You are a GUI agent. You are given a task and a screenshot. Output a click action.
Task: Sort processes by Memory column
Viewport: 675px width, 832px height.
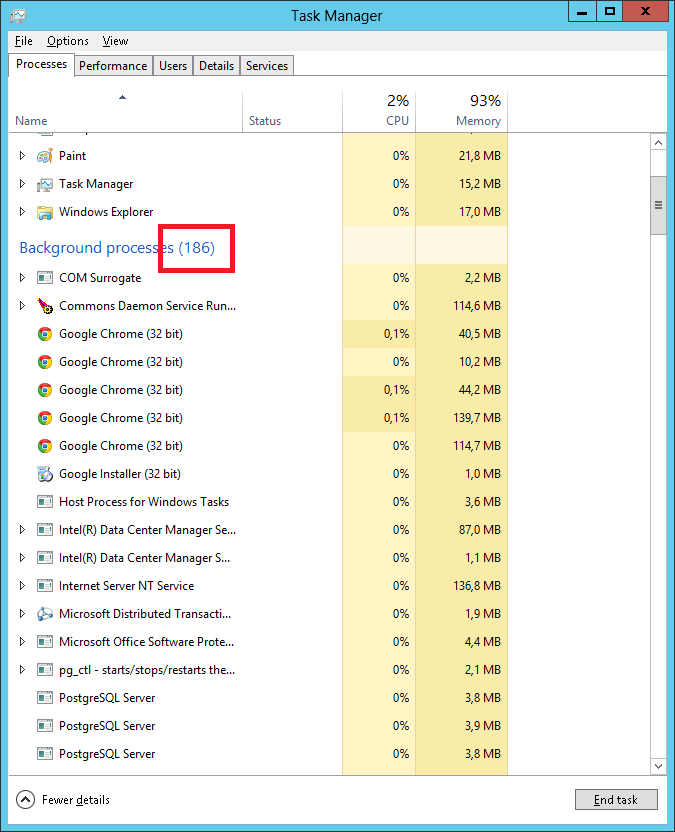(478, 121)
